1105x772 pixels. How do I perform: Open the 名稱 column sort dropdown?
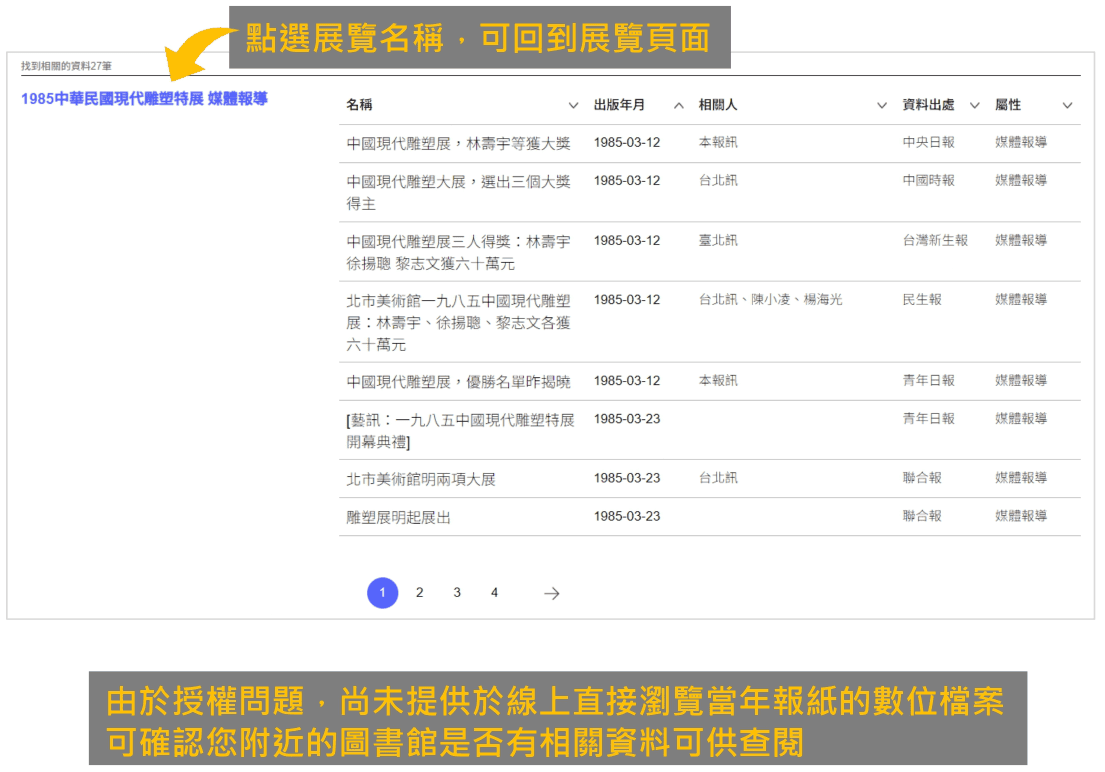(573, 104)
